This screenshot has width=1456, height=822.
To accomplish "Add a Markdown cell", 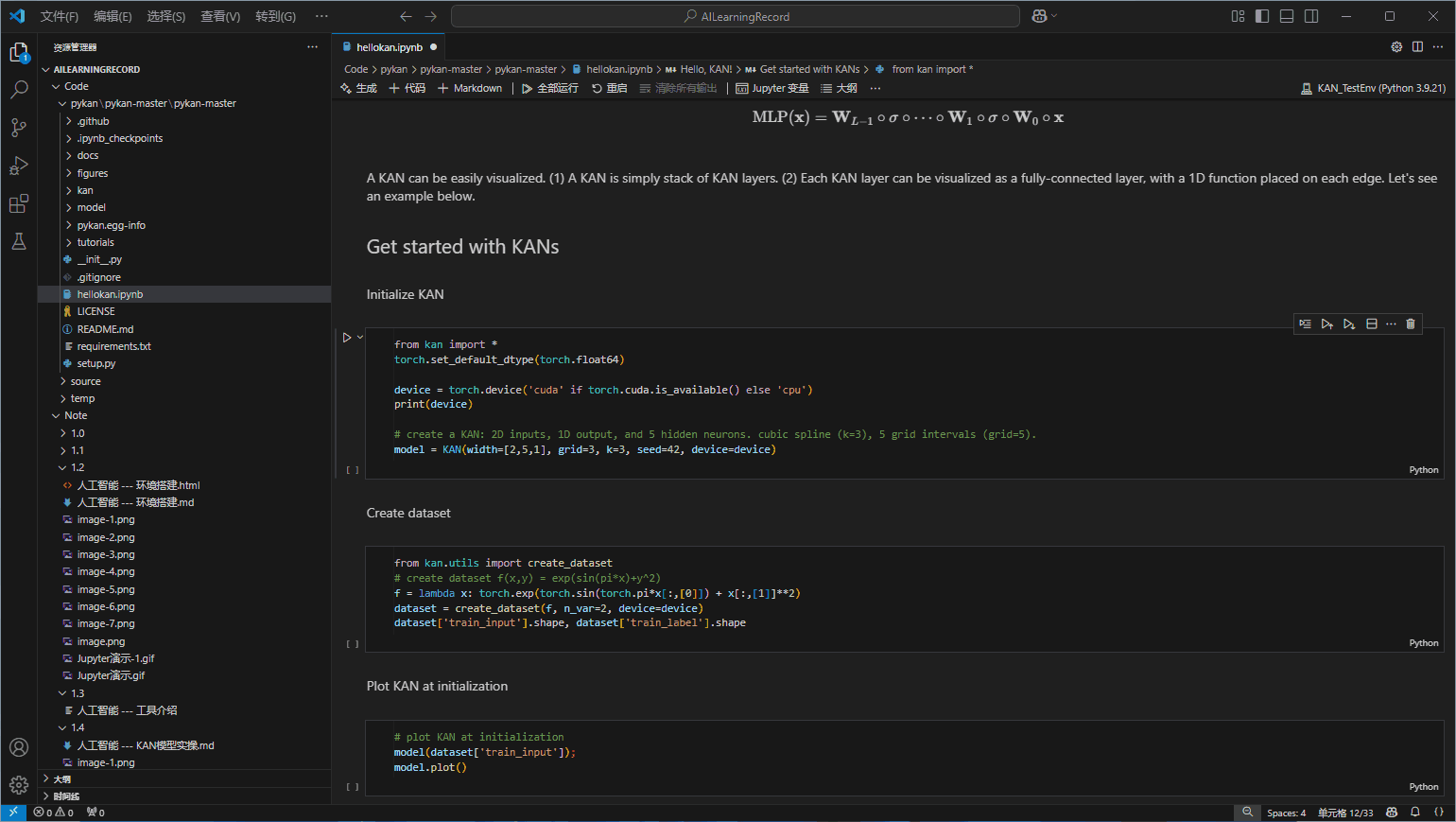I will coord(470,88).
